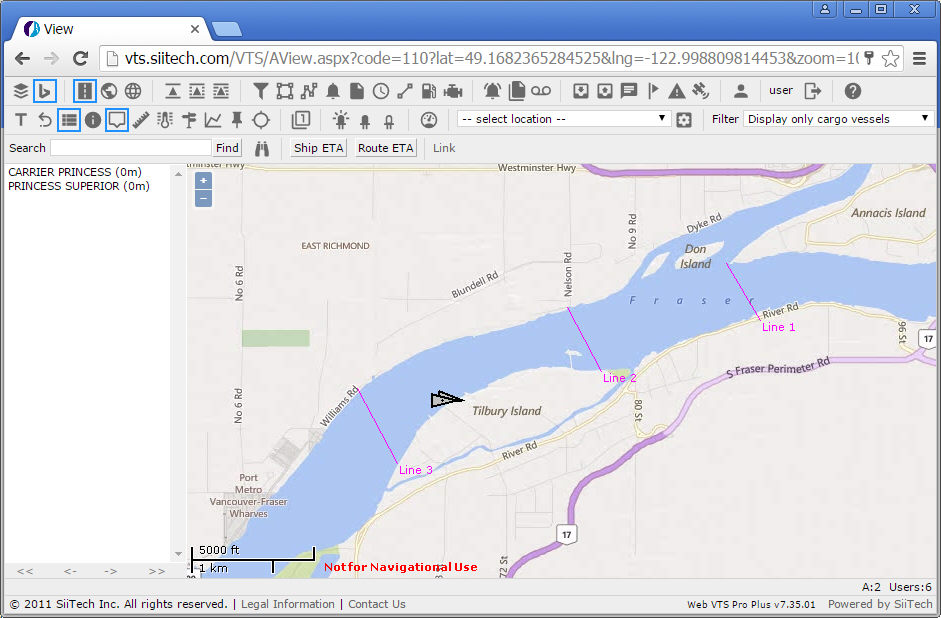
Task: Click the log out icon
Action: click(813, 91)
